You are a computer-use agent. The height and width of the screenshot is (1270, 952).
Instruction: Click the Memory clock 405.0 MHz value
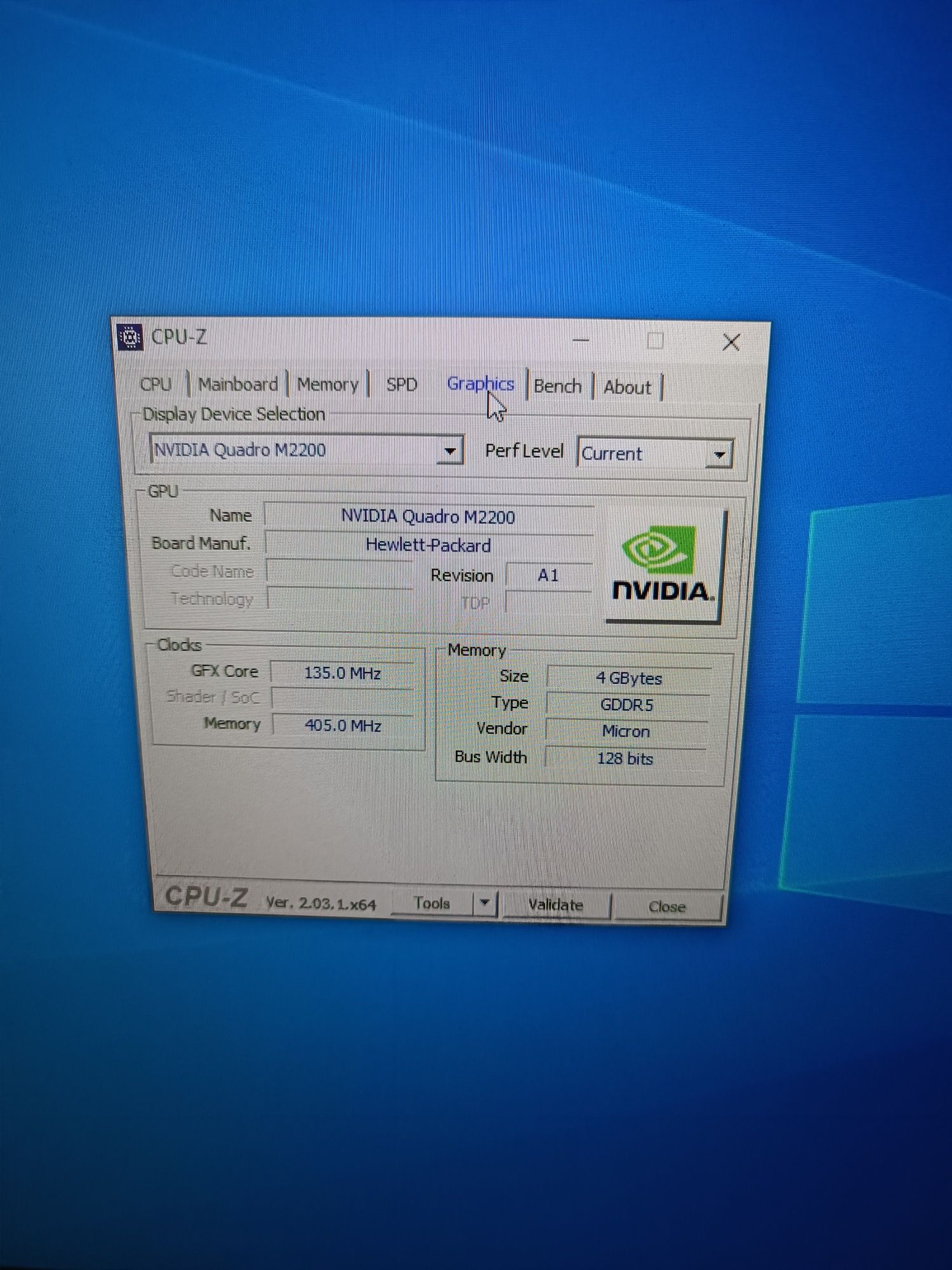point(343,725)
